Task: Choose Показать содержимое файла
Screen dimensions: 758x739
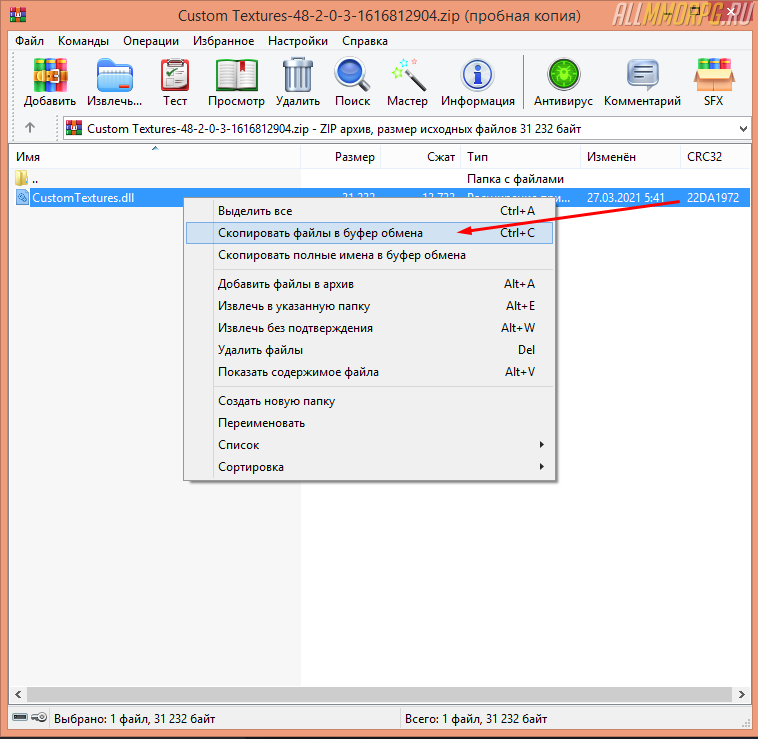Action: coord(369,372)
